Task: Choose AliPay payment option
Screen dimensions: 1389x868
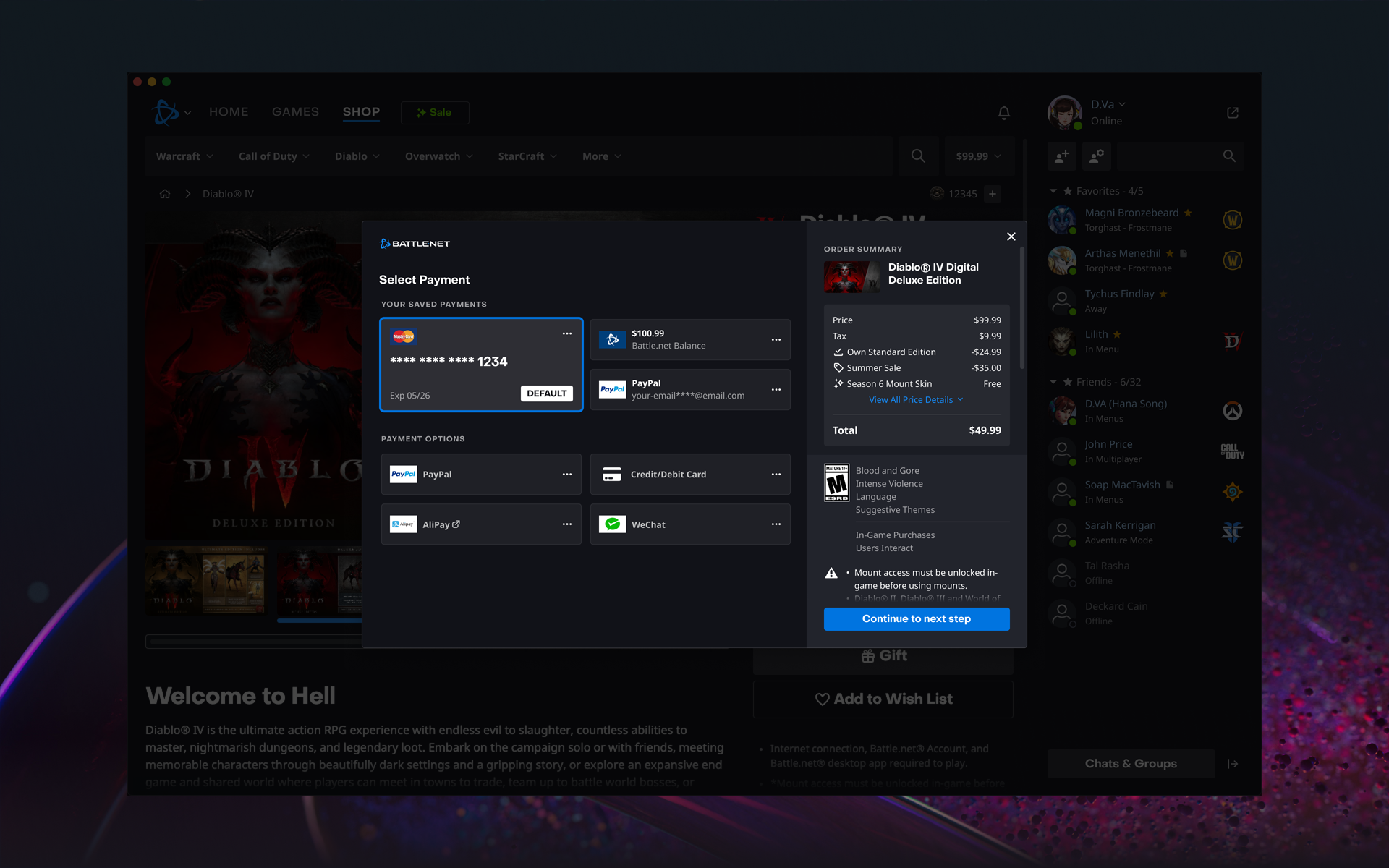Action: [x=481, y=524]
